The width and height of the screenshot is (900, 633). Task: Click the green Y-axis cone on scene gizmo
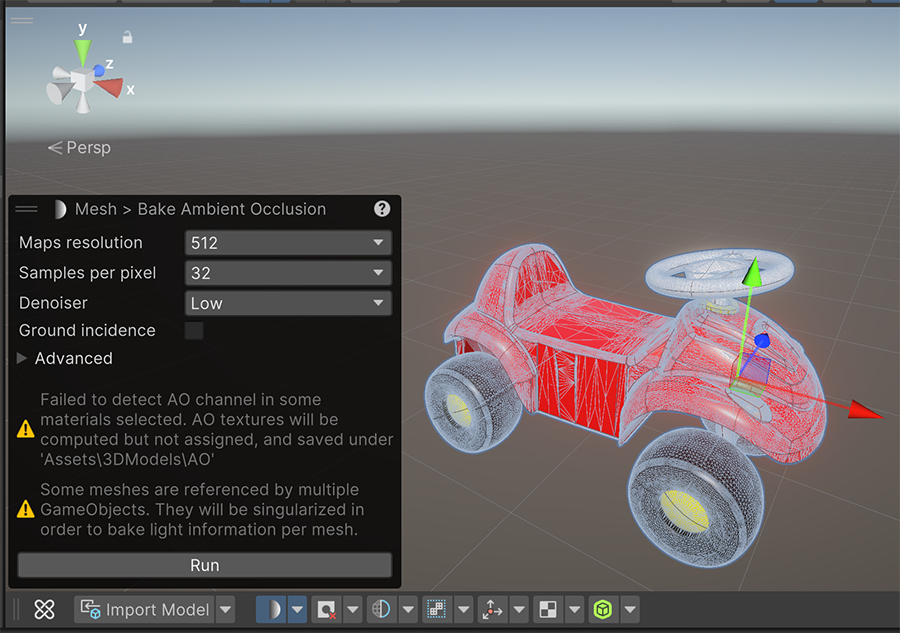(83, 52)
